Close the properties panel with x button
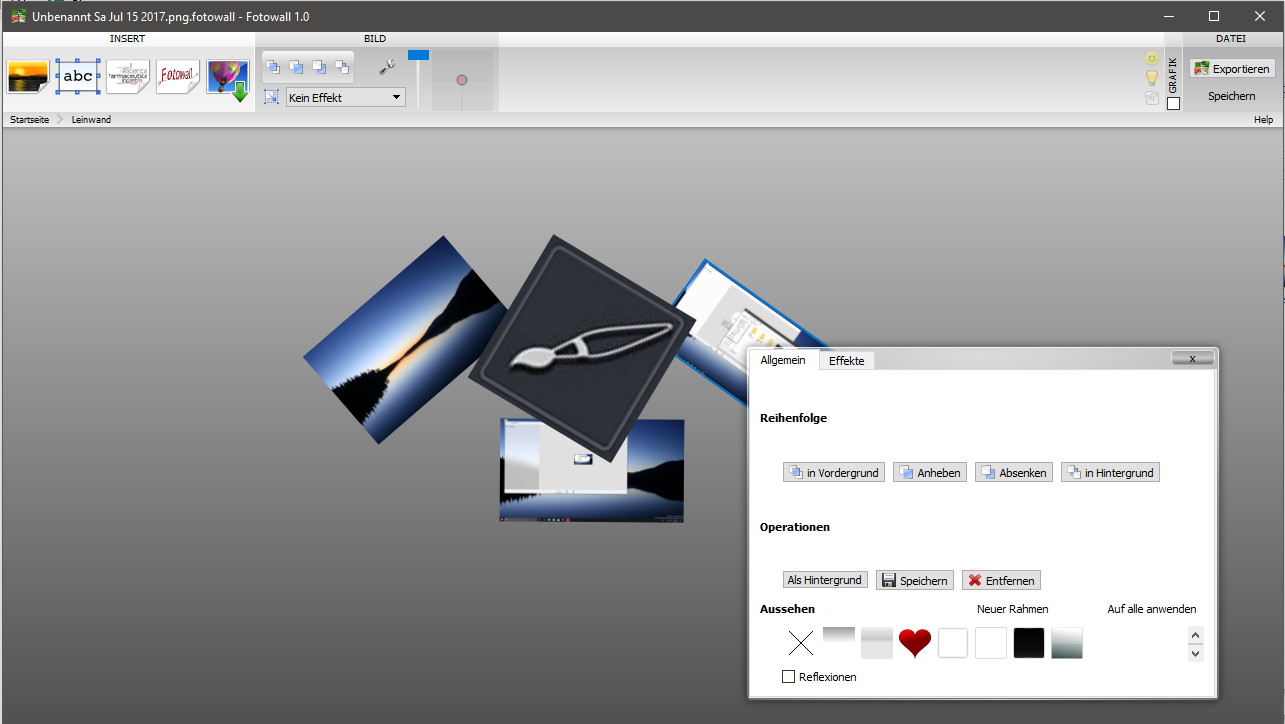 (1192, 358)
